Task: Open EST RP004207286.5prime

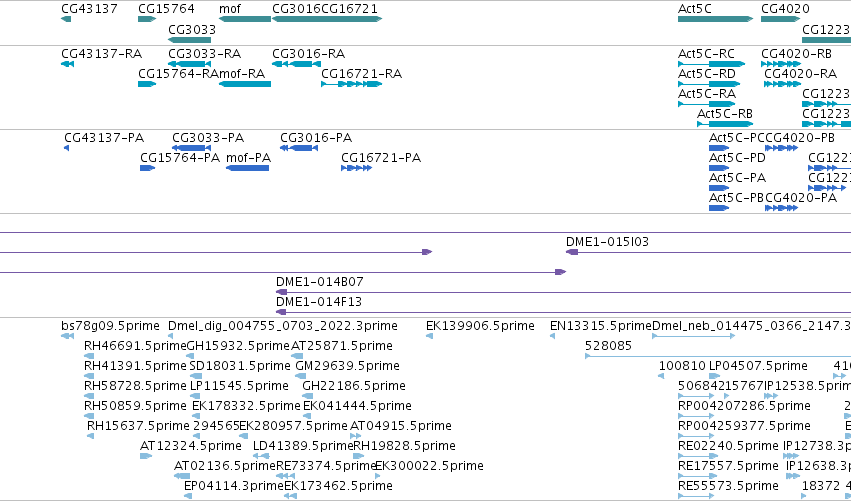Action: [x=696, y=417]
